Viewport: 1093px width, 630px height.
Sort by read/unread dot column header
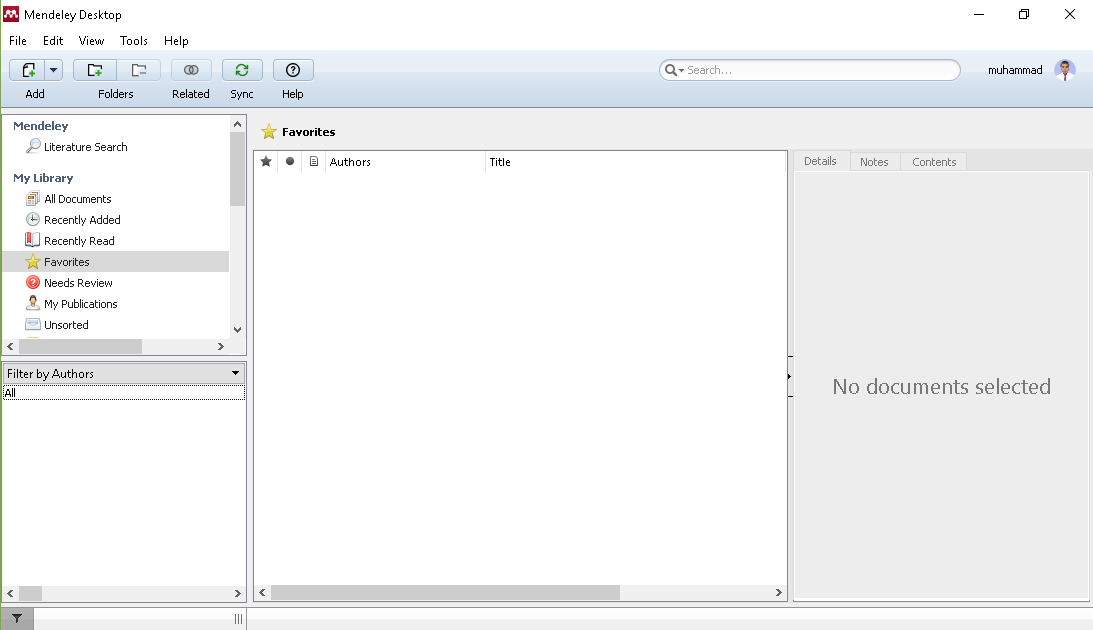[x=290, y=162]
